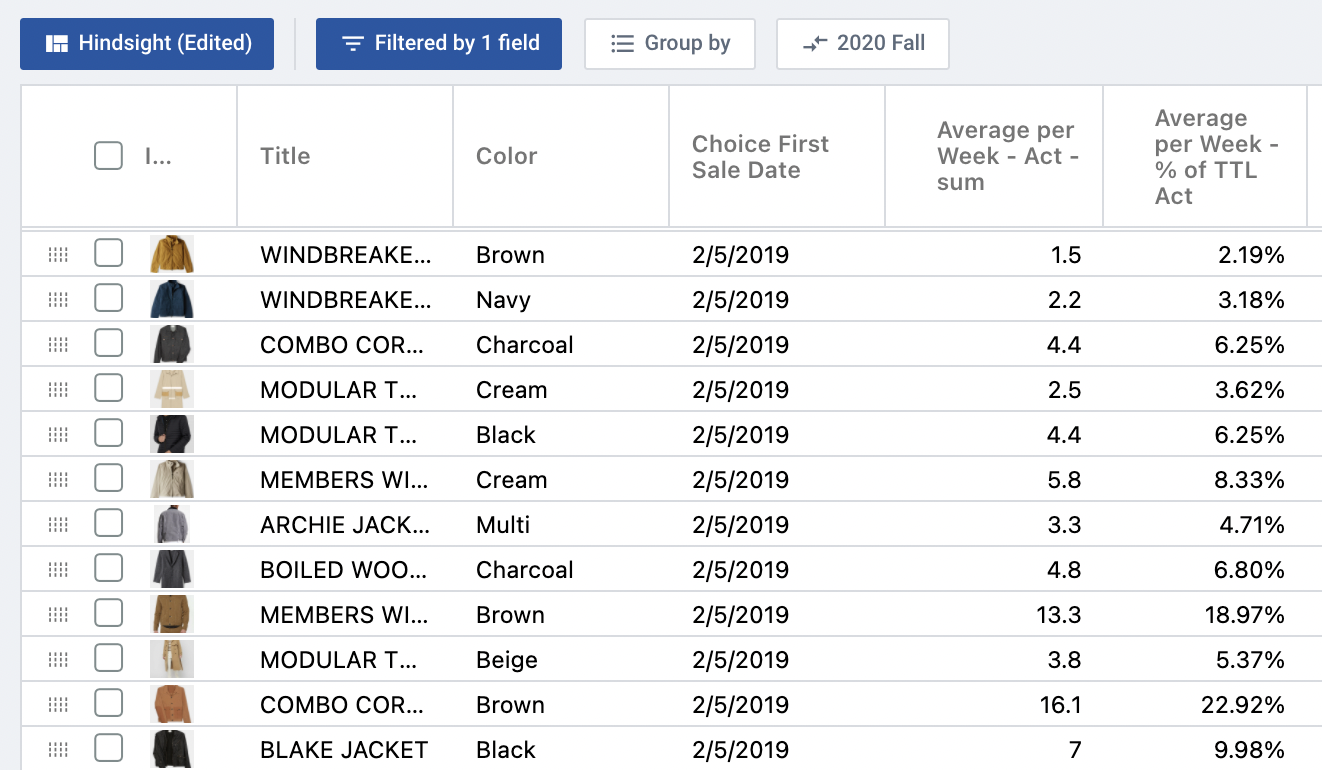1322x770 pixels.
Task: Grab drag handle of Beige MODULAR T row
Action: point(58,660)
